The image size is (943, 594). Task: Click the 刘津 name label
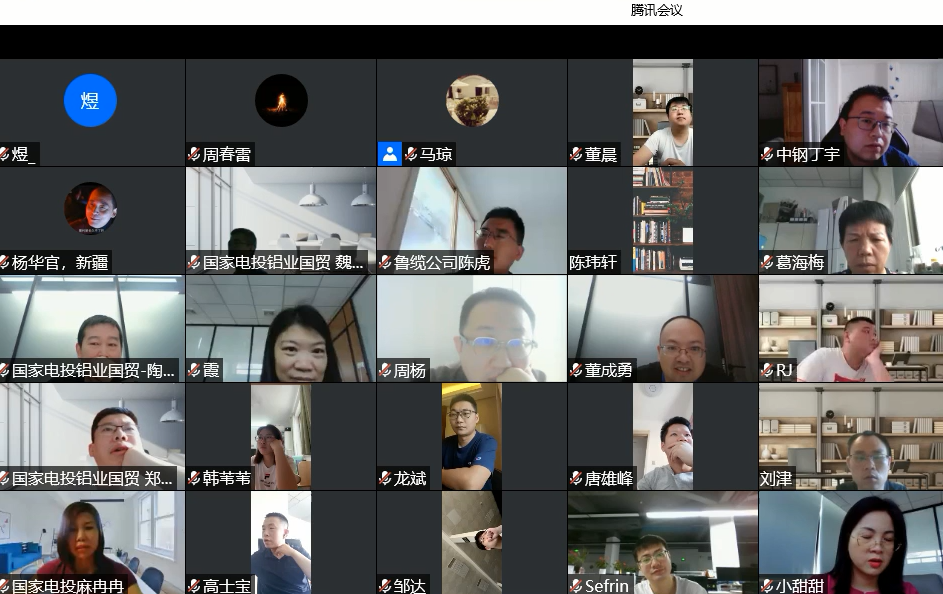pos(776,478)
